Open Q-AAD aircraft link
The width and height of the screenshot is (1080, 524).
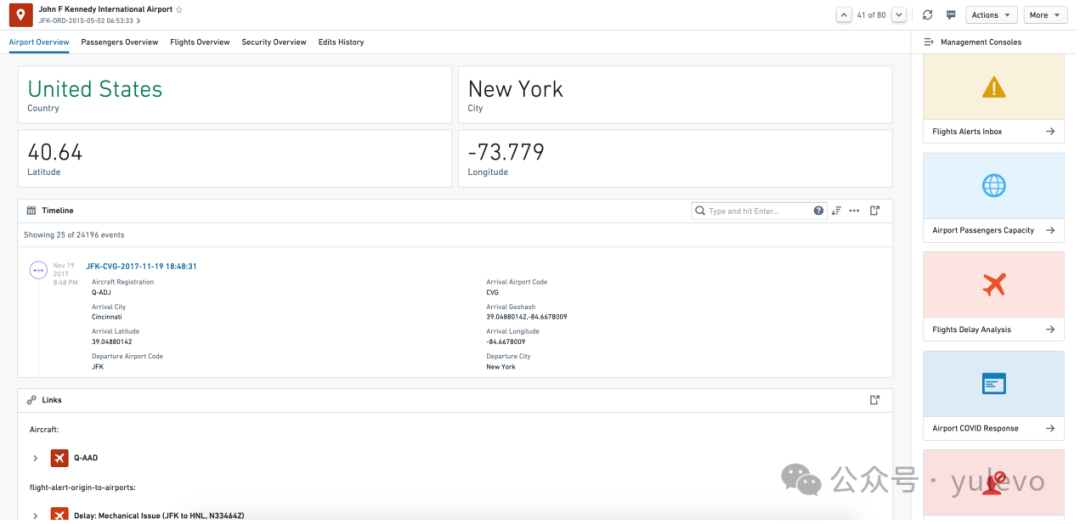point(86,458)
